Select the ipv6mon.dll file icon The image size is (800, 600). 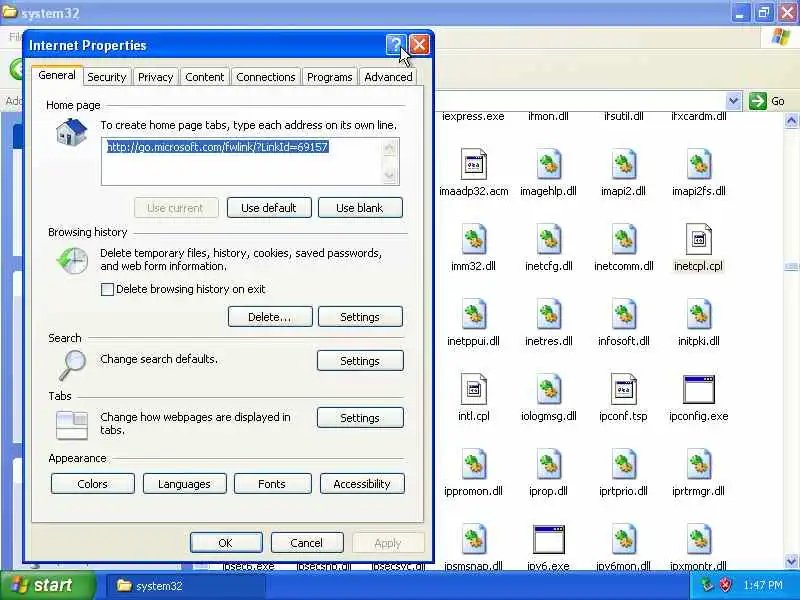(623, 539)
